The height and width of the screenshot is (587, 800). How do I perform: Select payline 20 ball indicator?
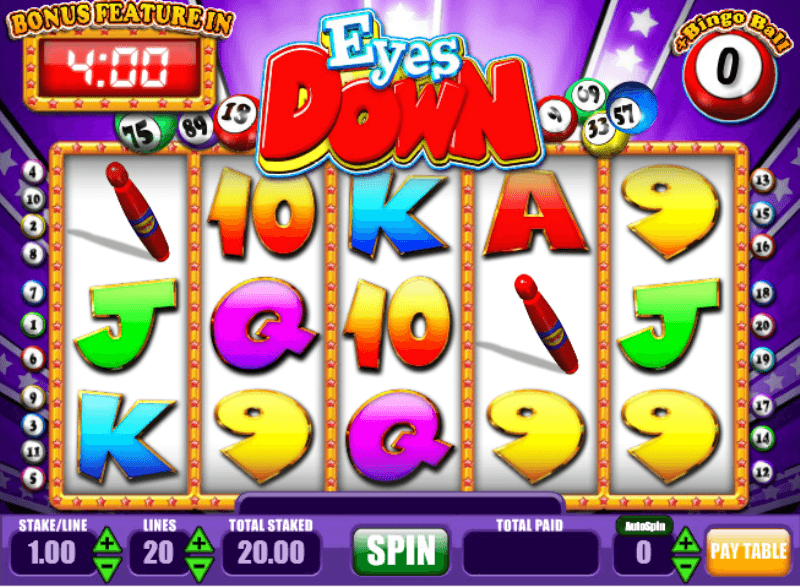762,325
